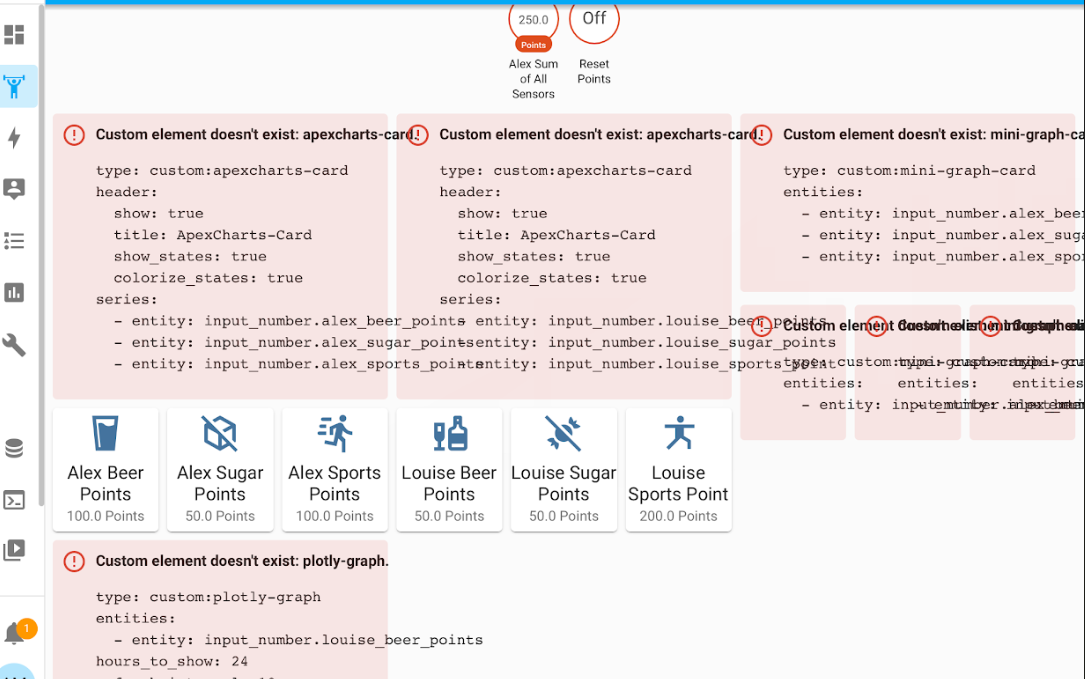Screen dimensions: 1085x679
Task: Click the running figure icon on Alex Sports Points
Action: tap(334, 433)
